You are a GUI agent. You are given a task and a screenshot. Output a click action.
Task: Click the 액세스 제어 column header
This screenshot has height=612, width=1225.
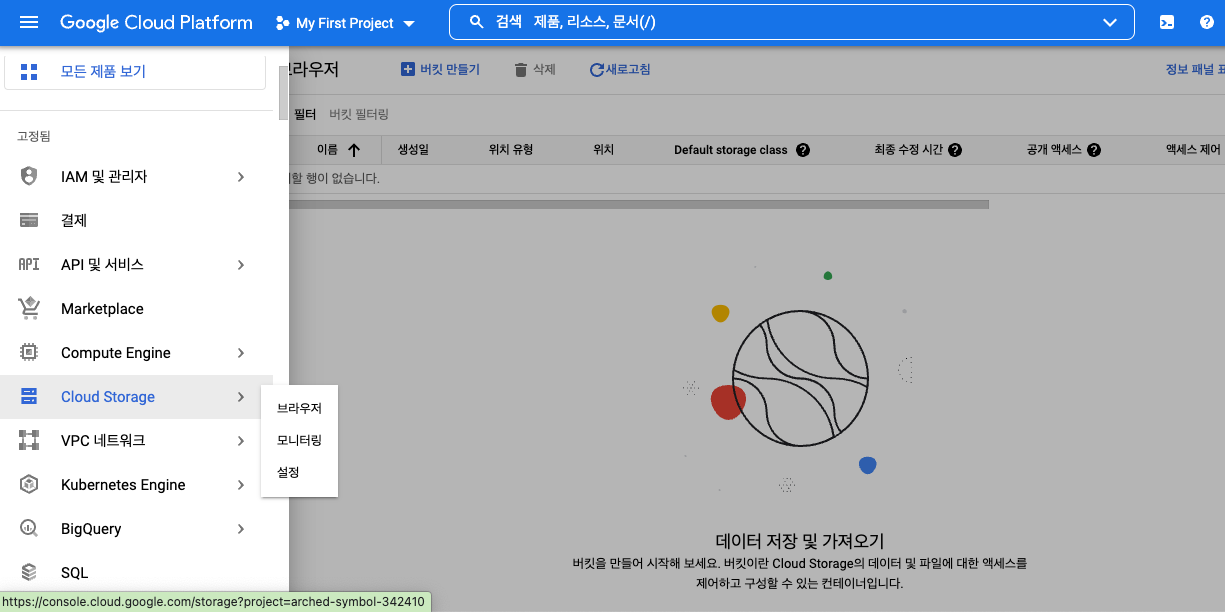click(1193, 150)
